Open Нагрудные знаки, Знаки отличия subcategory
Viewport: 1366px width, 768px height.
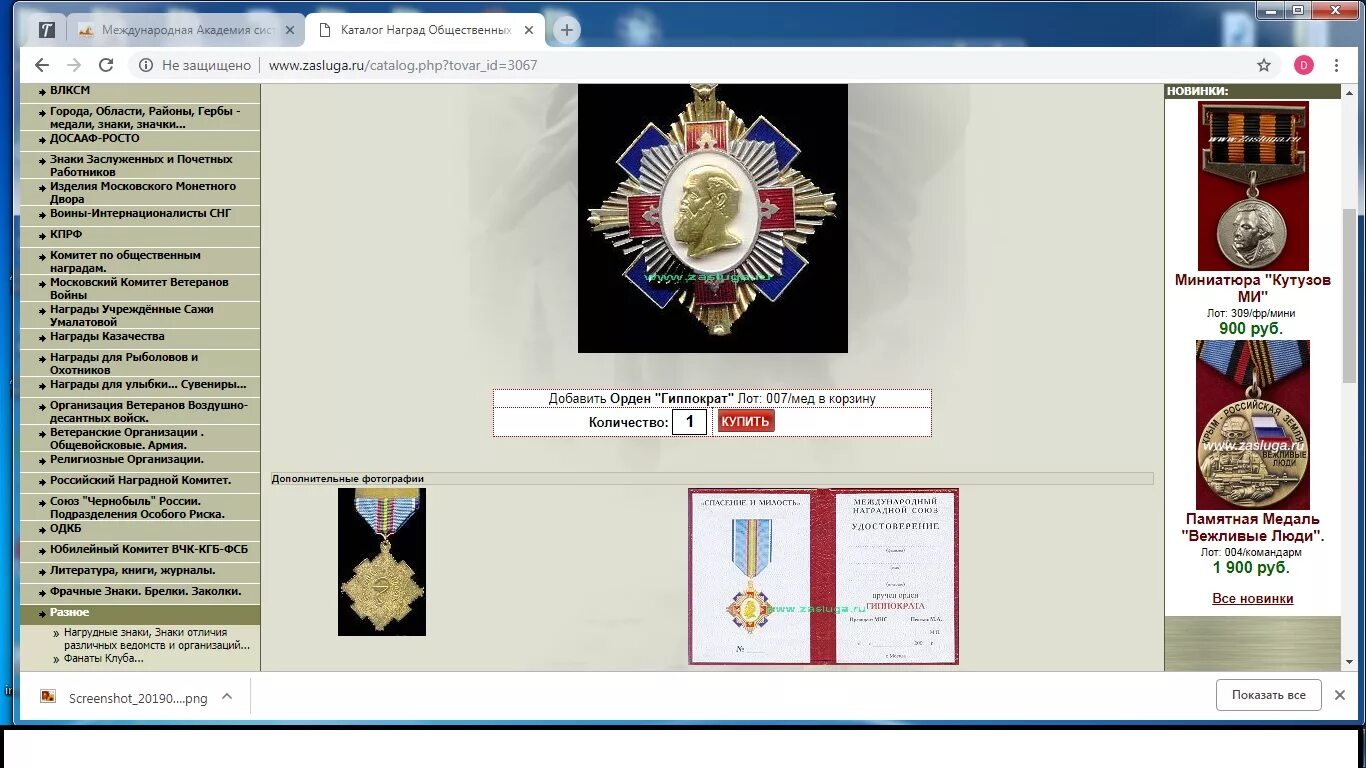(156, 638)
